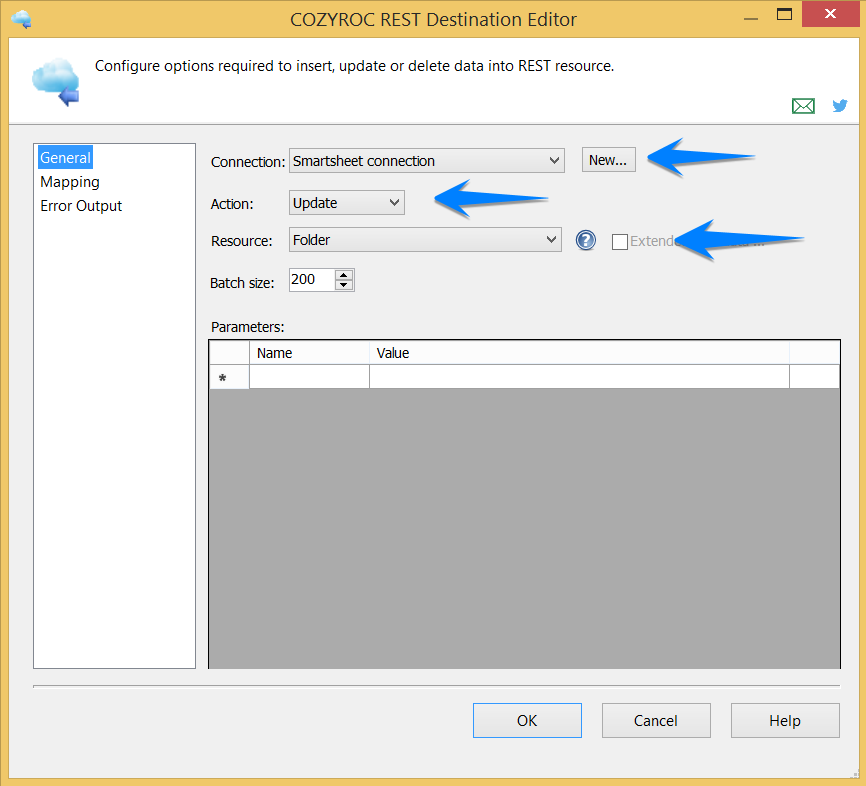Open the Resource dropdown showing Folder
Image resolution: width=866 pixels, height=786 pixels.
425,240
